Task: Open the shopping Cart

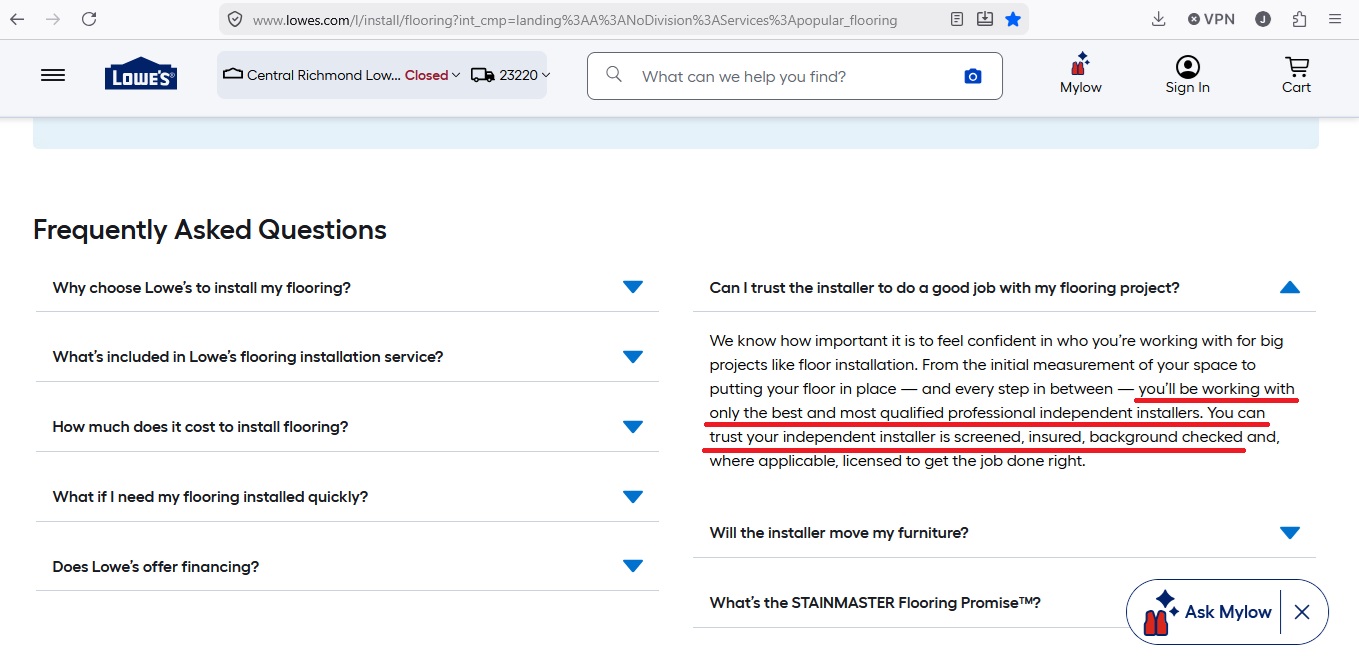Action: pos(1296,75)
